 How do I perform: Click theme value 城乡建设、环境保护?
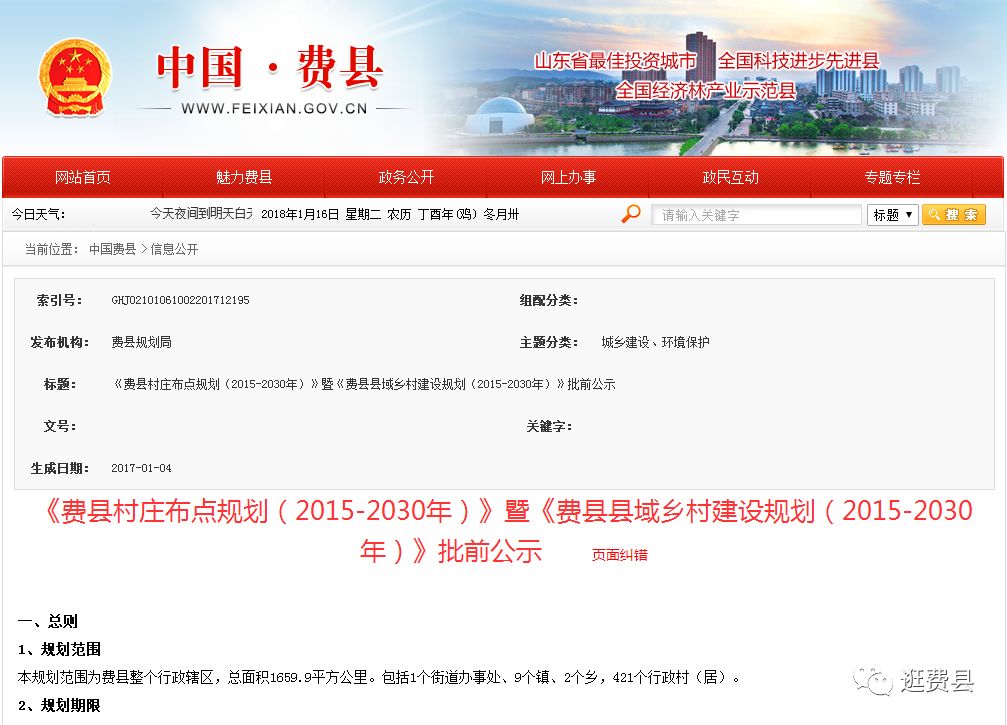coord(655,342)
